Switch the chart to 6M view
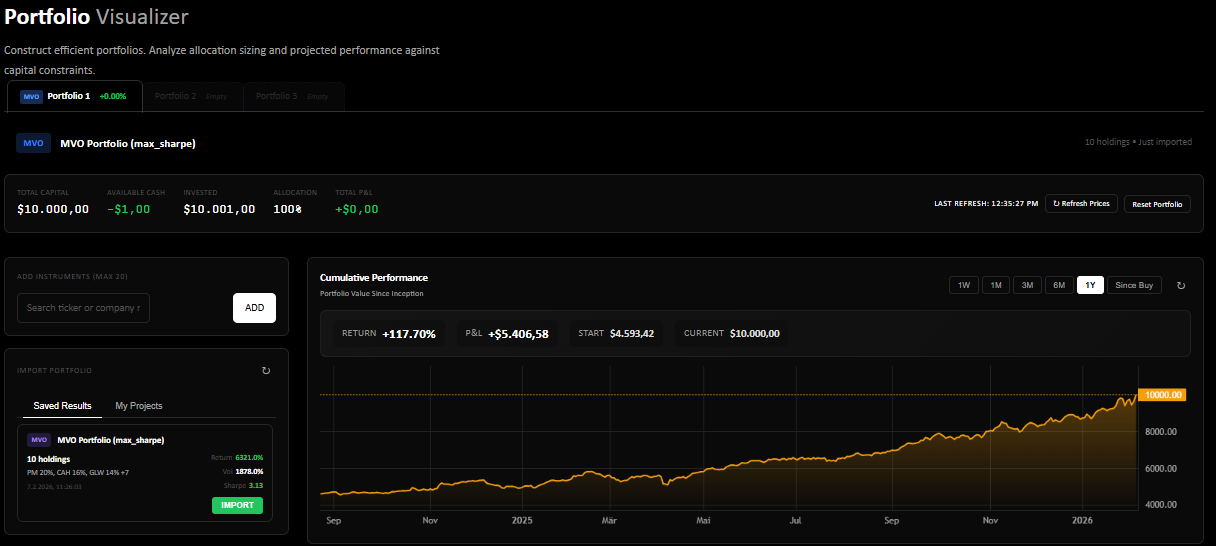The width and height of the screenshot is (1216, 546). click(1059, 285)
